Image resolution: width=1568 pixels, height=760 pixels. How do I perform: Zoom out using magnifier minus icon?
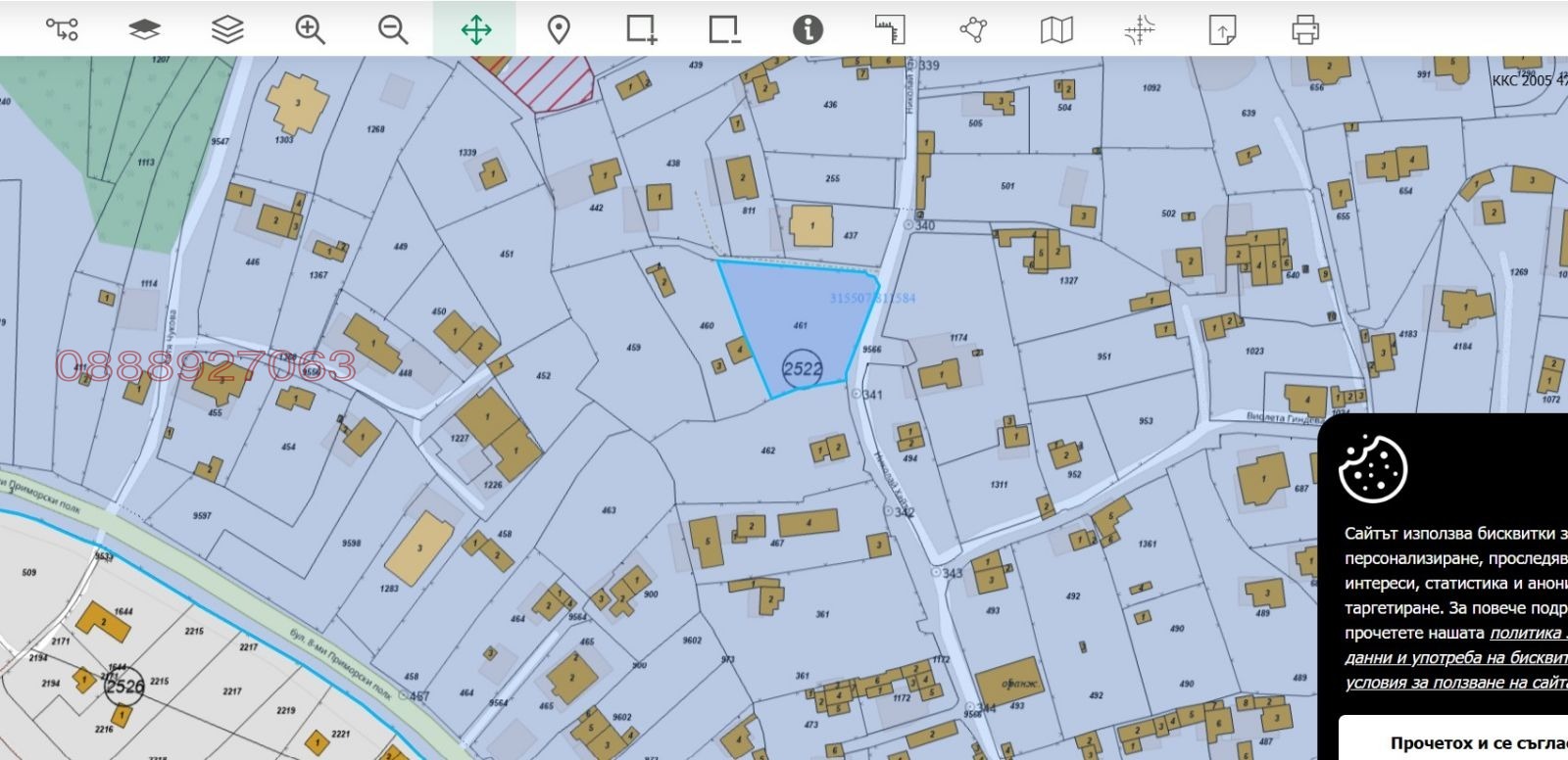point(393,29)
